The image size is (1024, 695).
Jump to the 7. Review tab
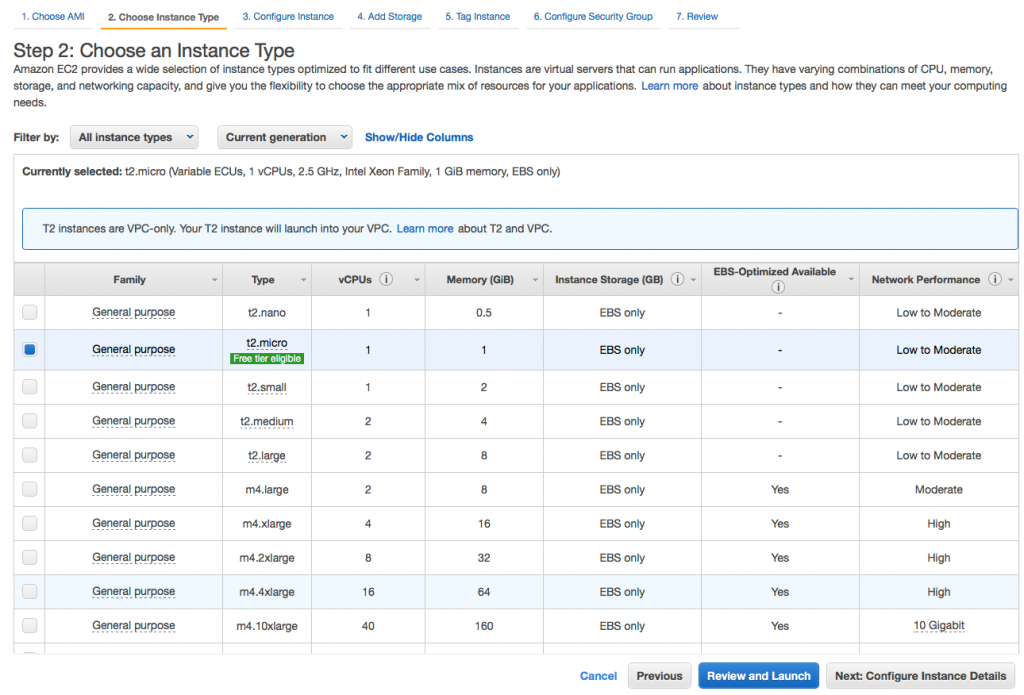pos(697,16)
